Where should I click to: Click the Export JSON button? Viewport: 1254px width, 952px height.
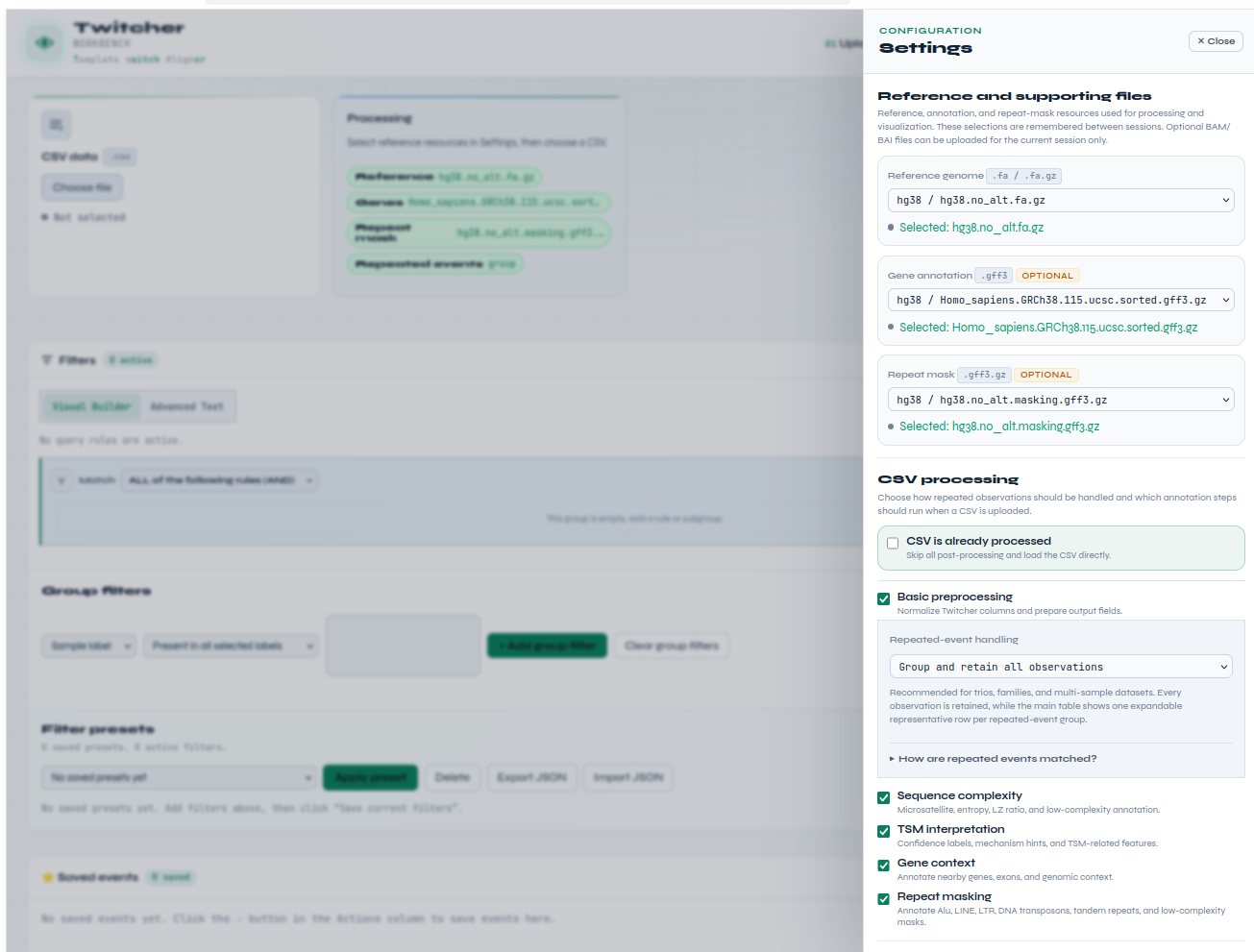point(531,777)
